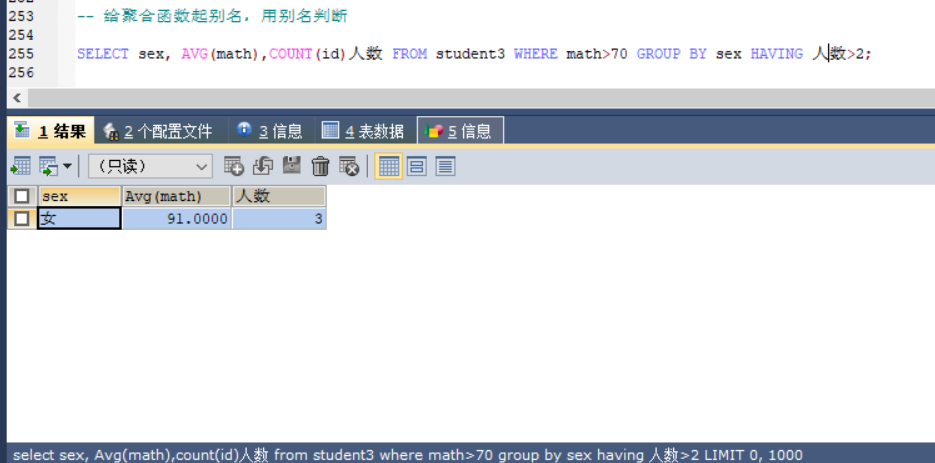Open the 5 信息 tab
The width and height of the screenshot is (935, 463).
click(460, 131)
